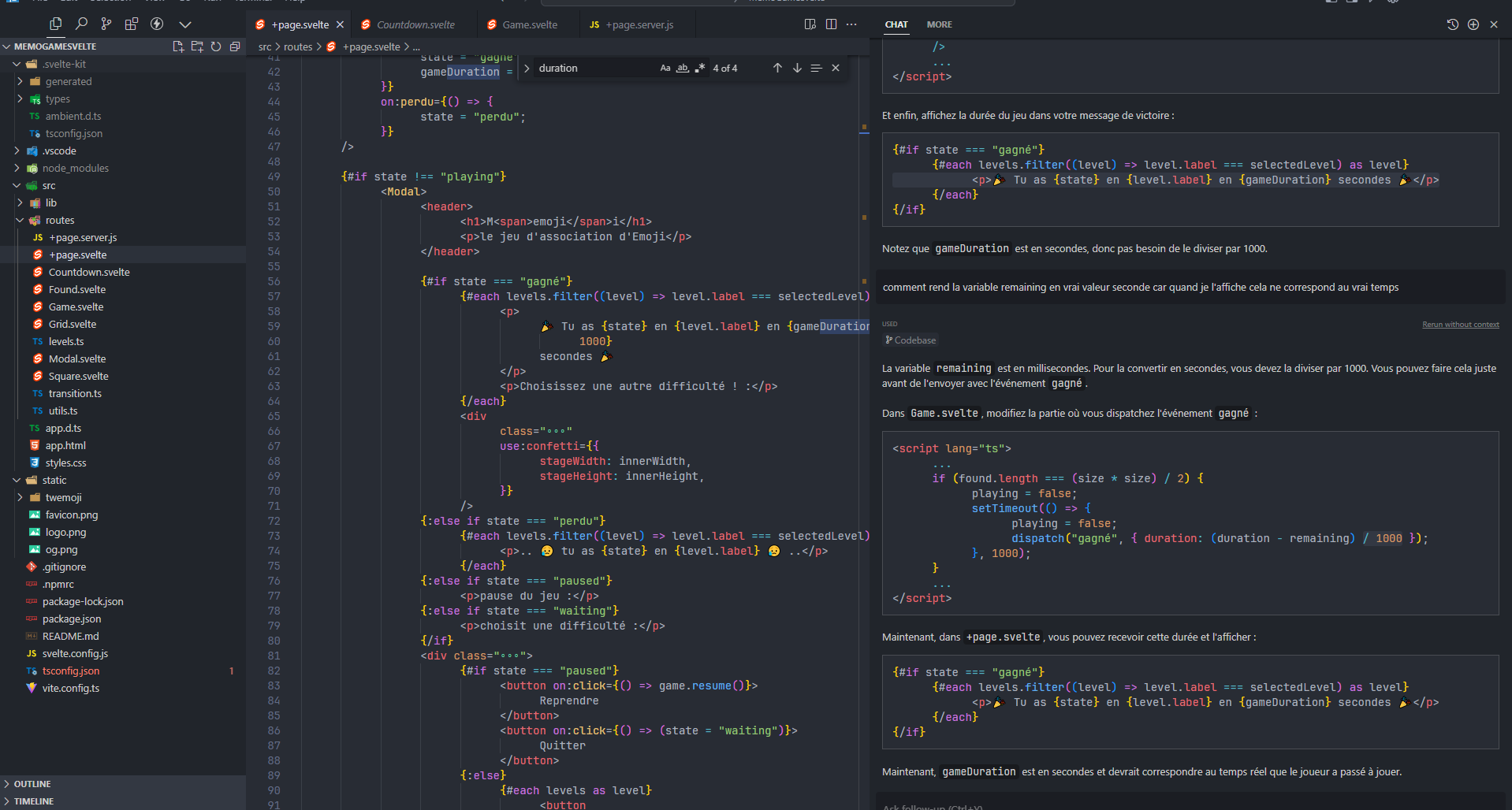Open +page.server.js in file tree
Screen dimensions: 1512x810
click(x=123, y=237)
